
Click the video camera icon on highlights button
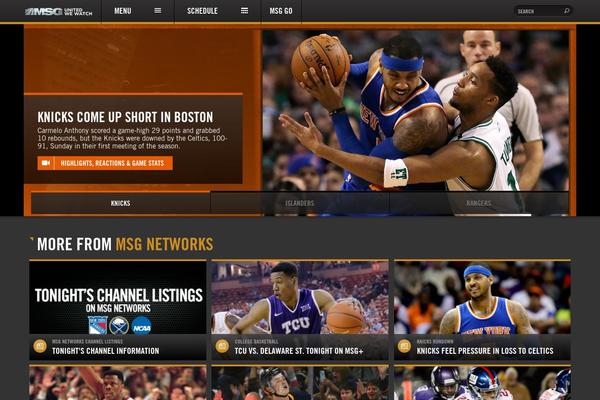(x=46, y=163)
